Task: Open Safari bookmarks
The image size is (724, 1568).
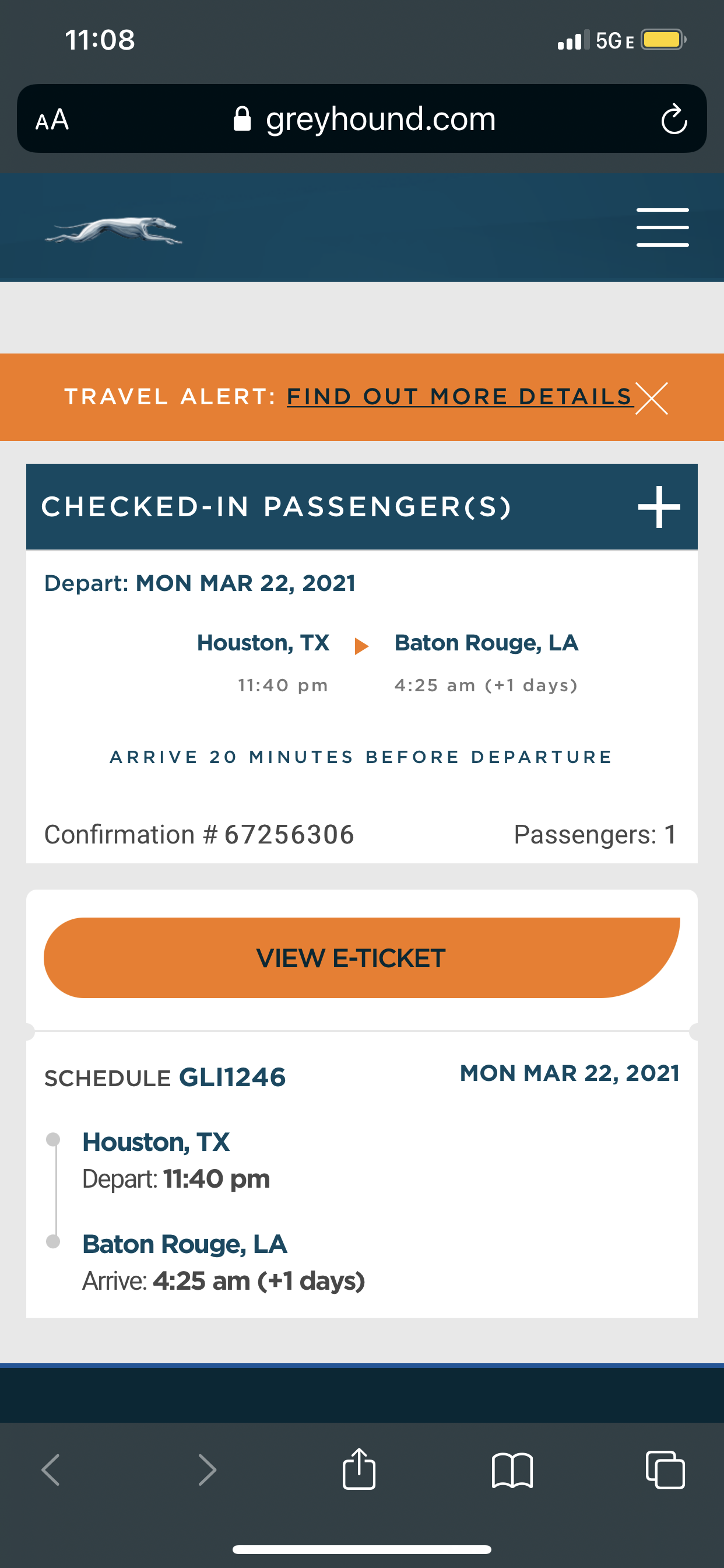Action: [x=512, y=1470]
